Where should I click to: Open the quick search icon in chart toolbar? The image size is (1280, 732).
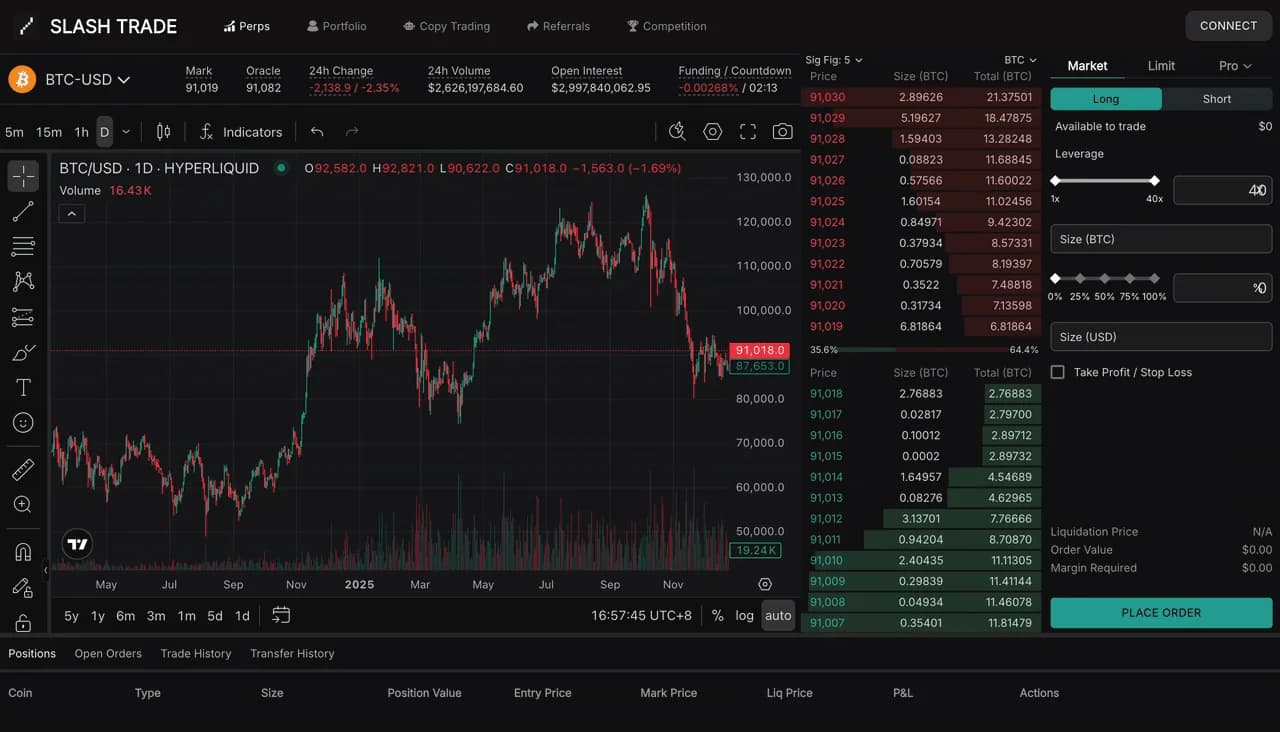677,132
